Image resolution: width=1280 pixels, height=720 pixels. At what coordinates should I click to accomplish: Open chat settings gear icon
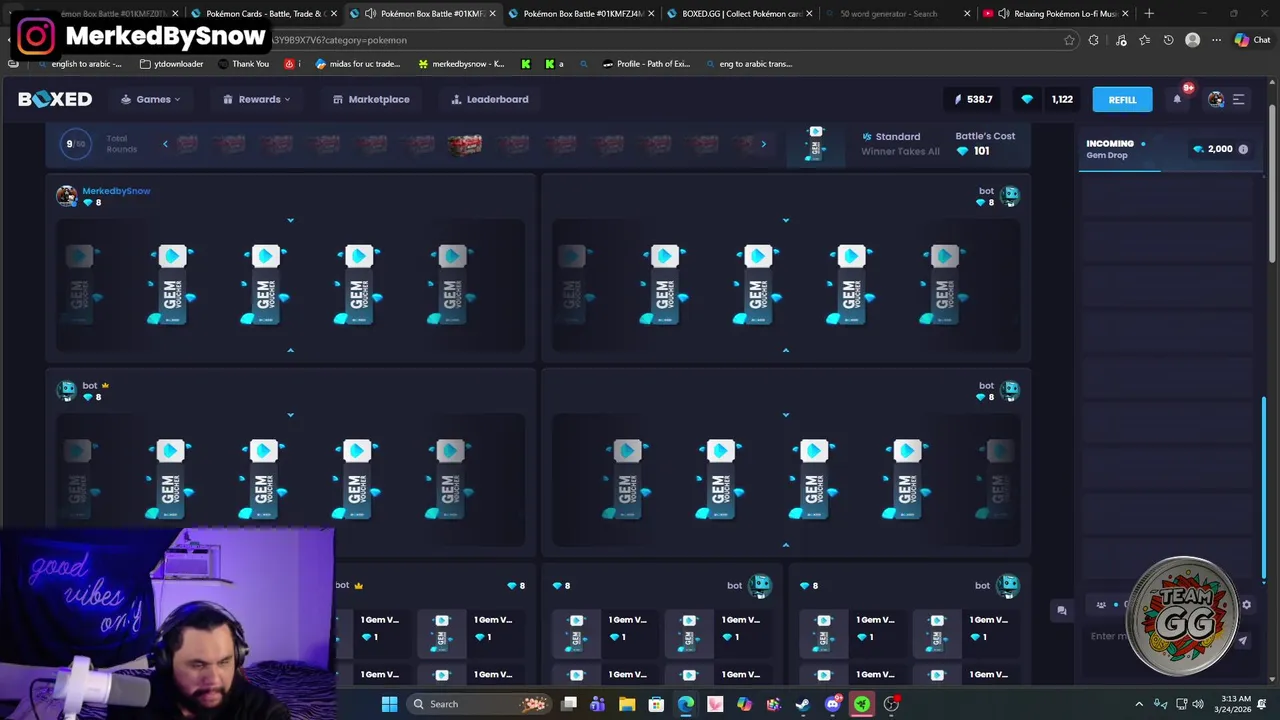1246,605
